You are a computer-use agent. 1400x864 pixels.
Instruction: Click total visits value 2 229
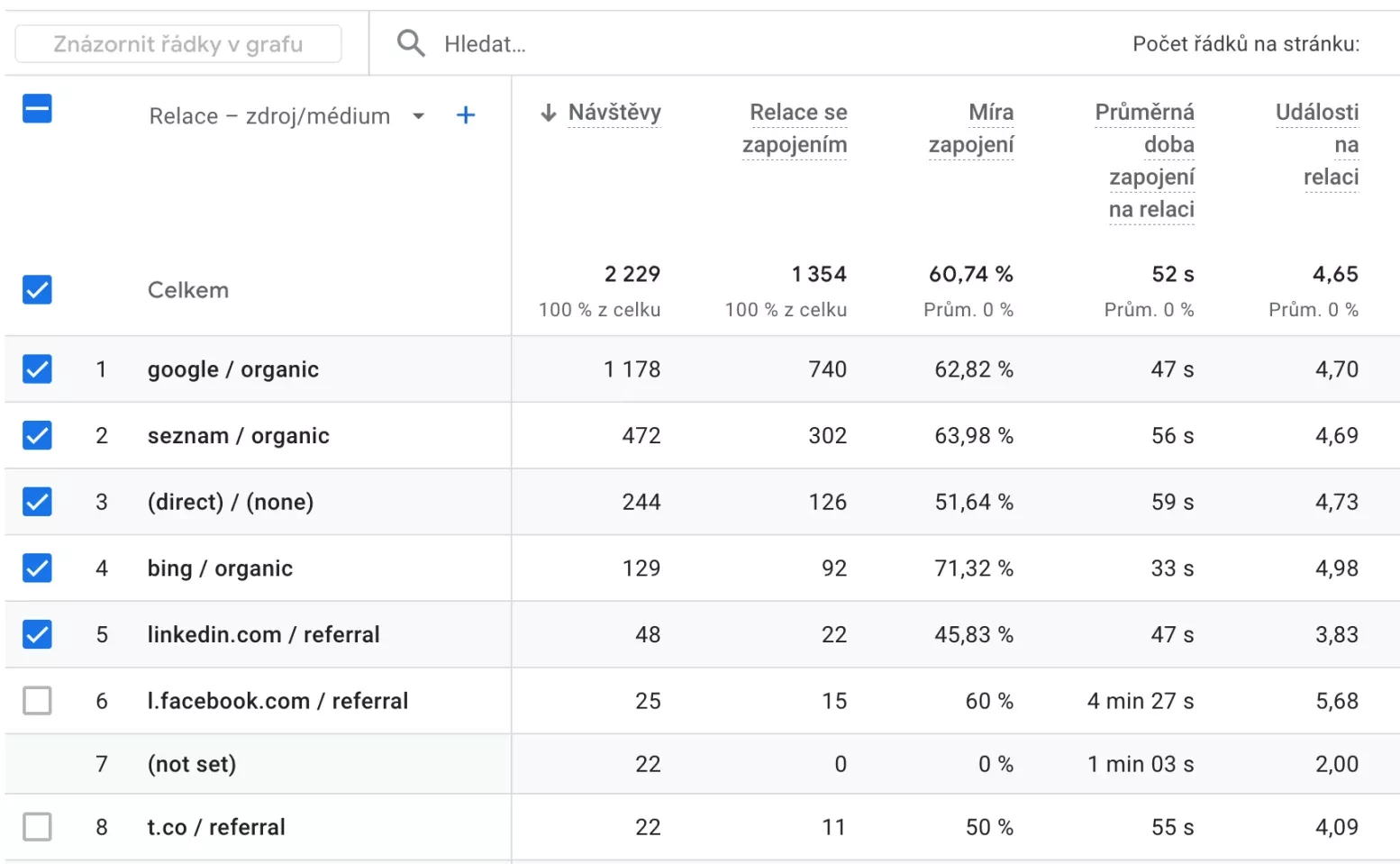tap(632, 274)
